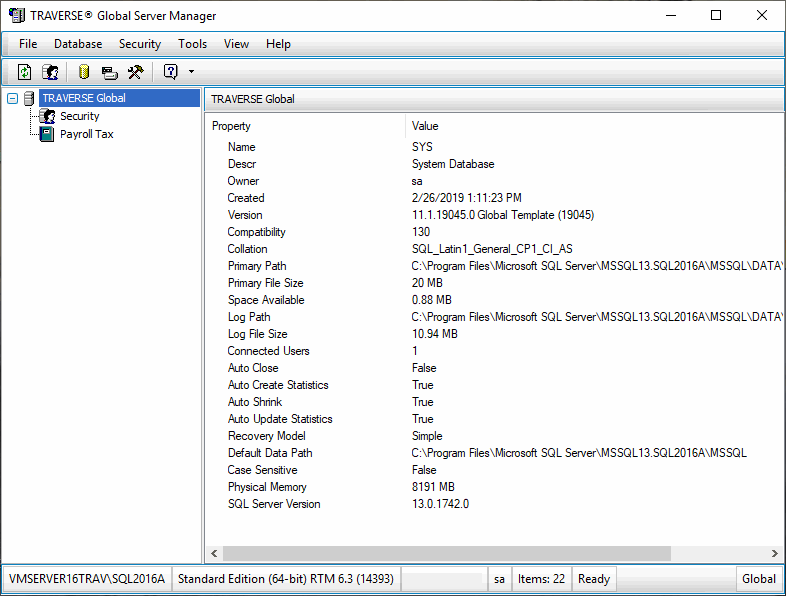786x596 pixels.
Task: Click the Help question mark toolbar icon
Action: (x=170, y=72)
